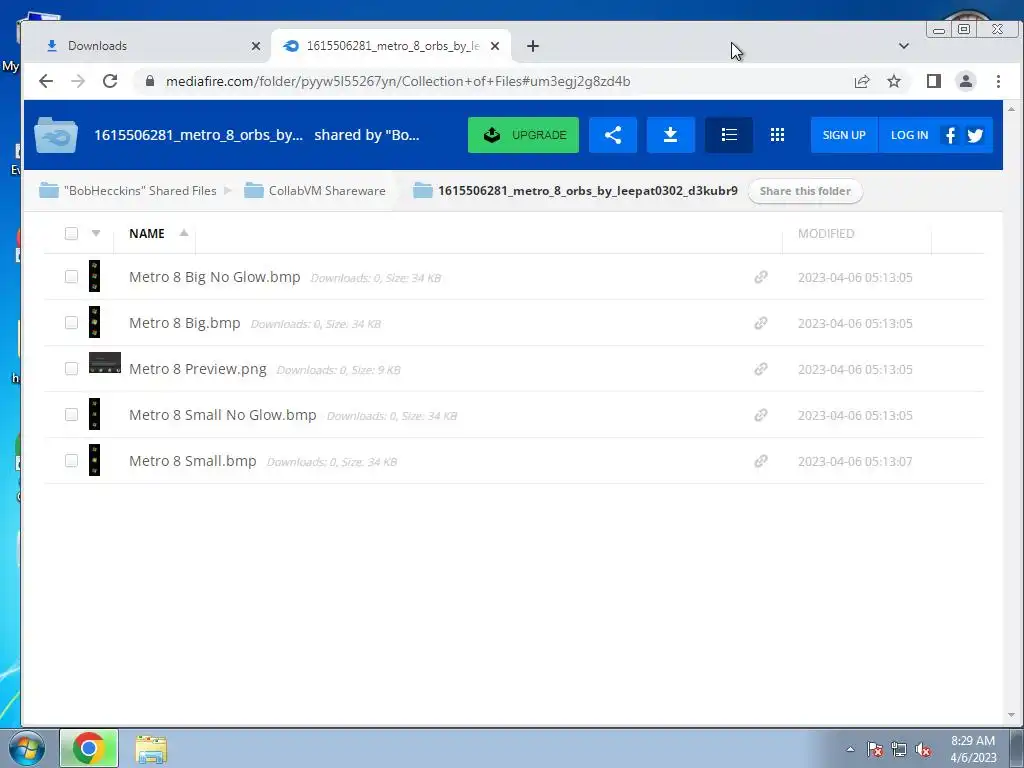
Task: Click the address bar URL field
Action: (398, 81)
